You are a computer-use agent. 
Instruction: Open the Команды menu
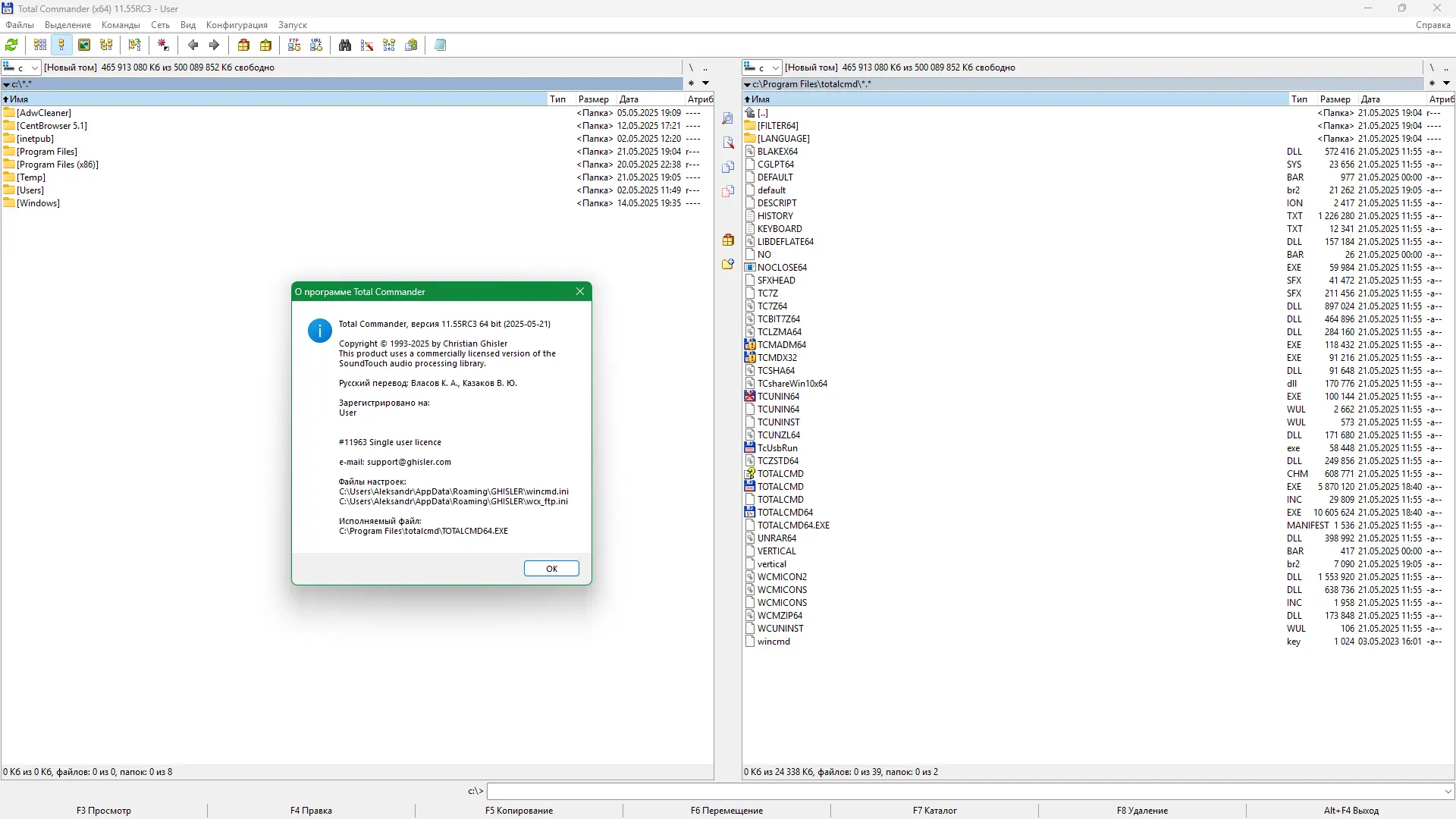pos(121,25)
